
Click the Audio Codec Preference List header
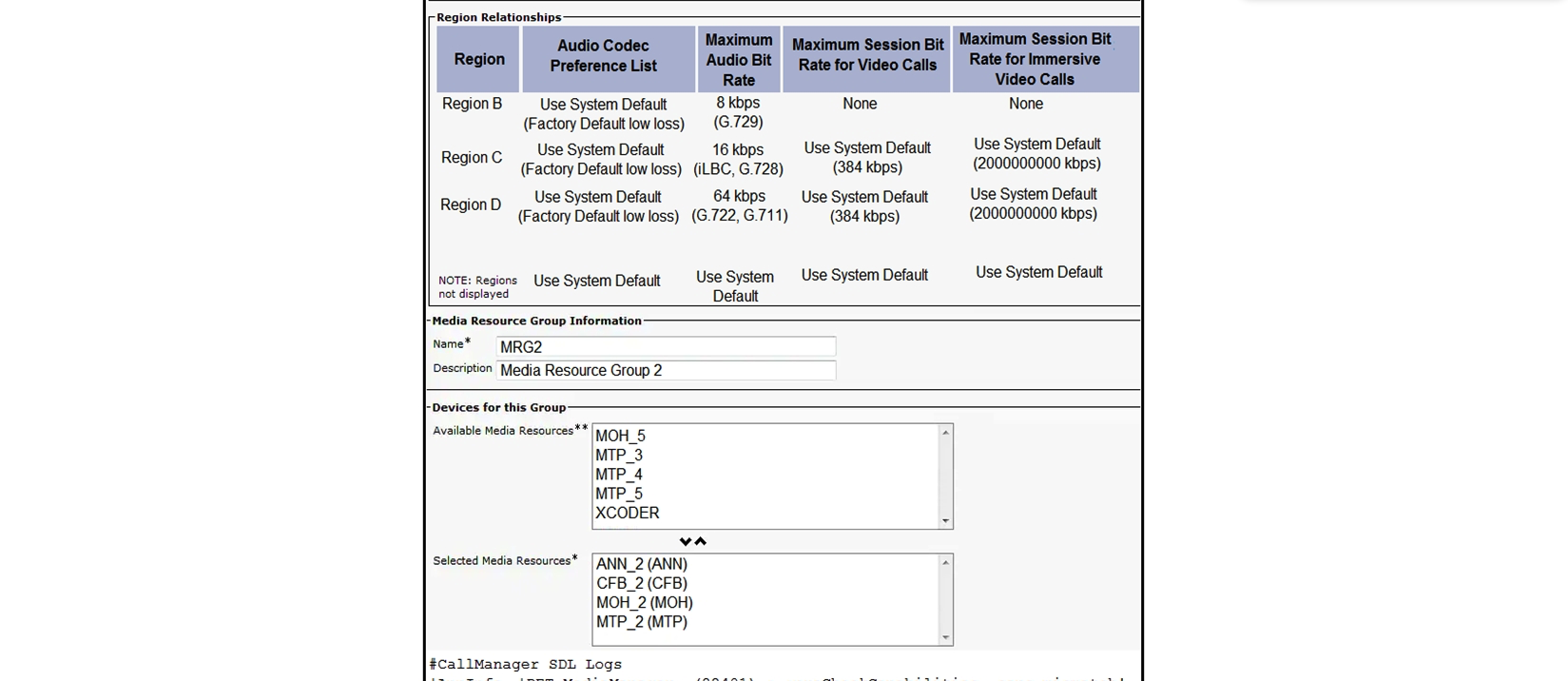609,59
